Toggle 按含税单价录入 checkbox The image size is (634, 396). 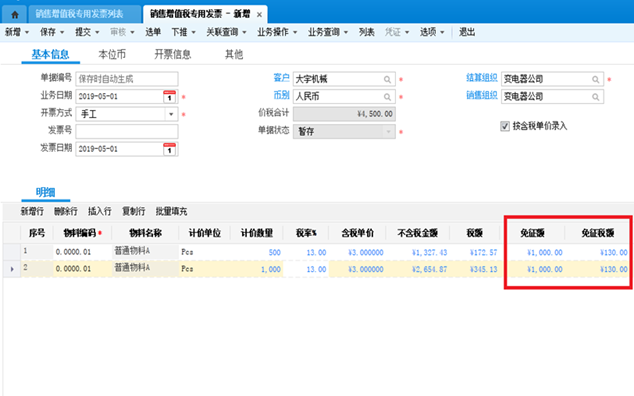pyautogui.click(x=505, y=126)
